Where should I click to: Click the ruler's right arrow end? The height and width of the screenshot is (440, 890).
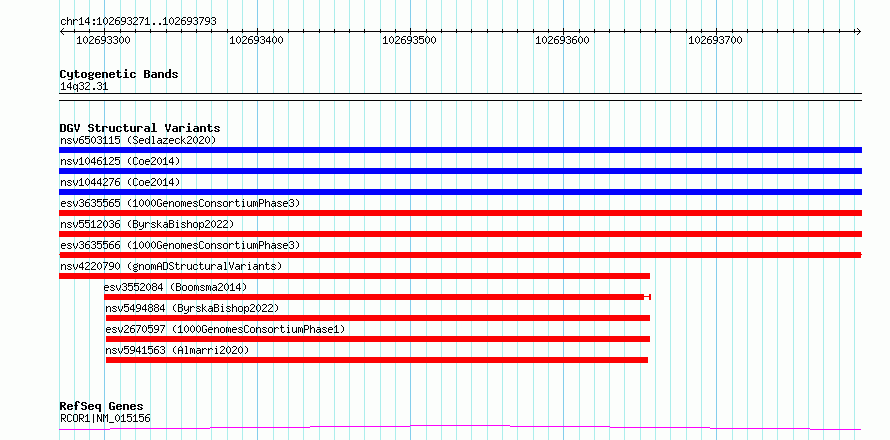[x=859, y=31]
